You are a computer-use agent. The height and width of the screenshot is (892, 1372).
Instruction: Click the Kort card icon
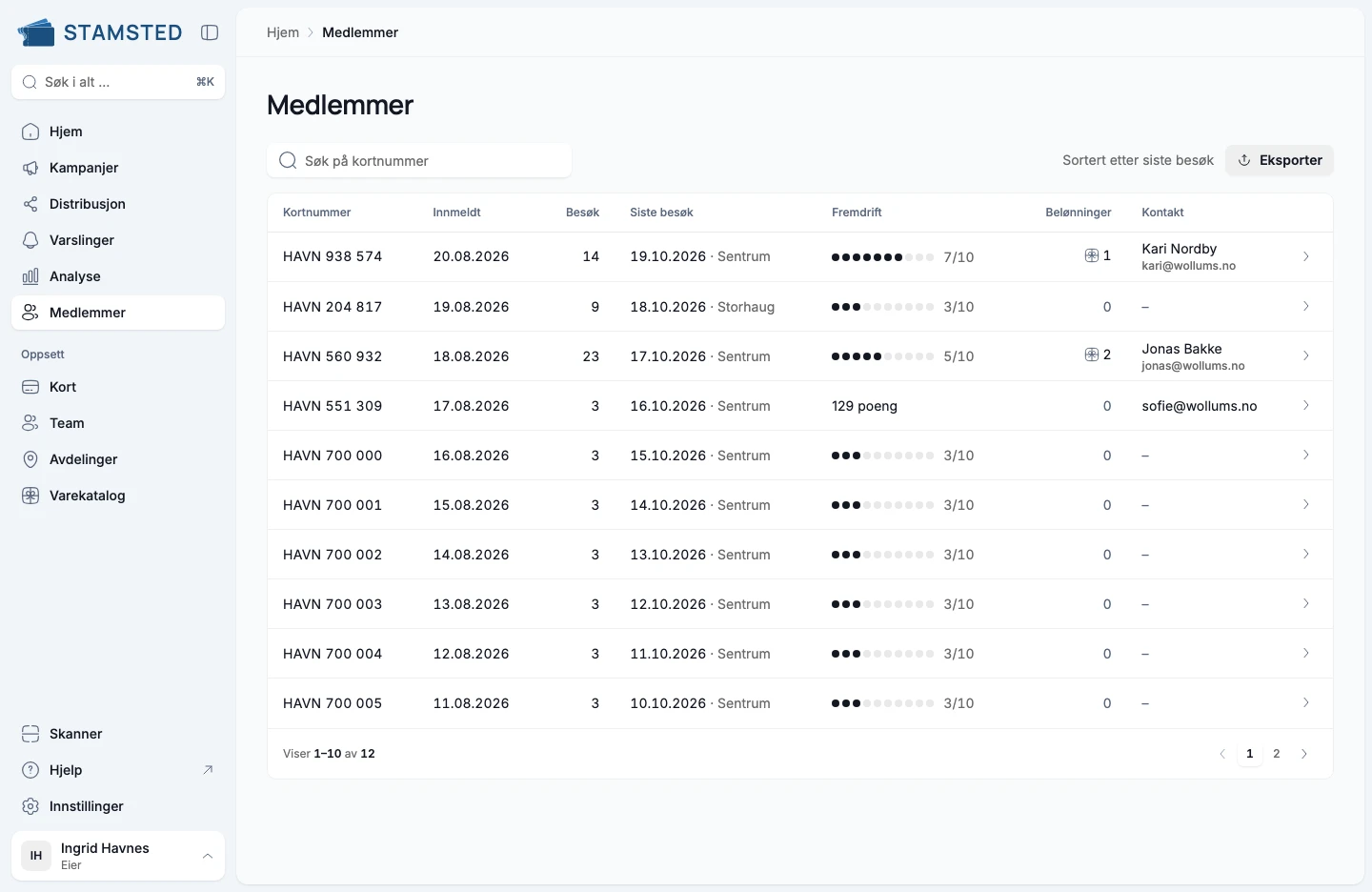point(30,387)
